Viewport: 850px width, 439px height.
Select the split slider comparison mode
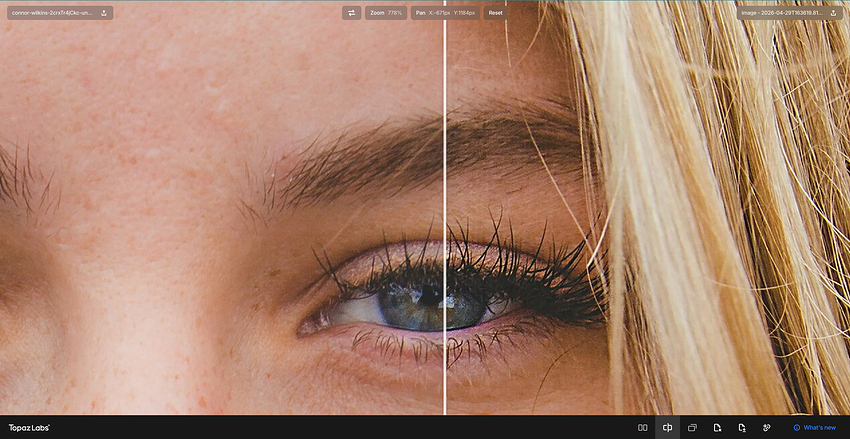[667, 428]
